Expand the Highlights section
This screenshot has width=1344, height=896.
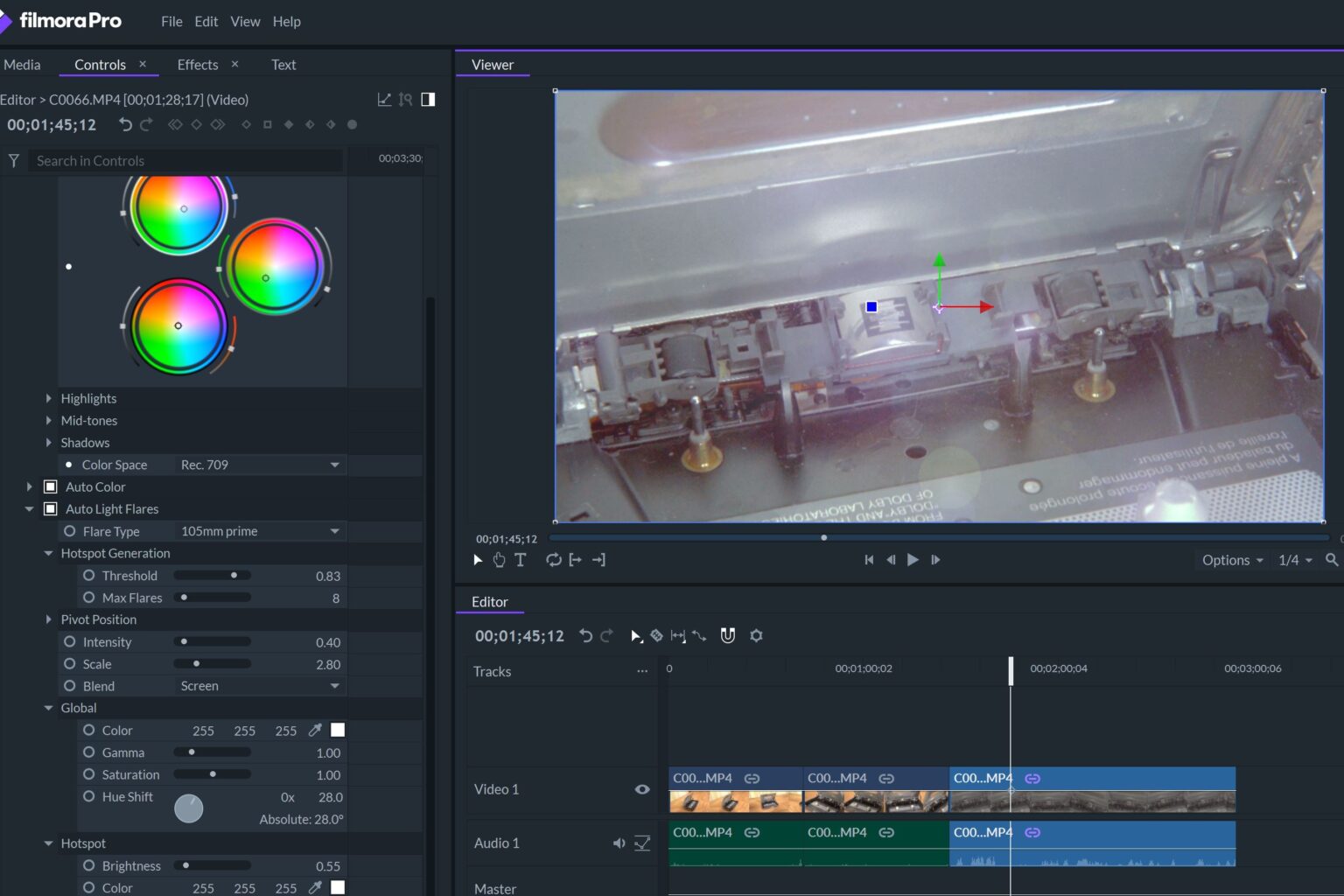[x=49, y=399]
